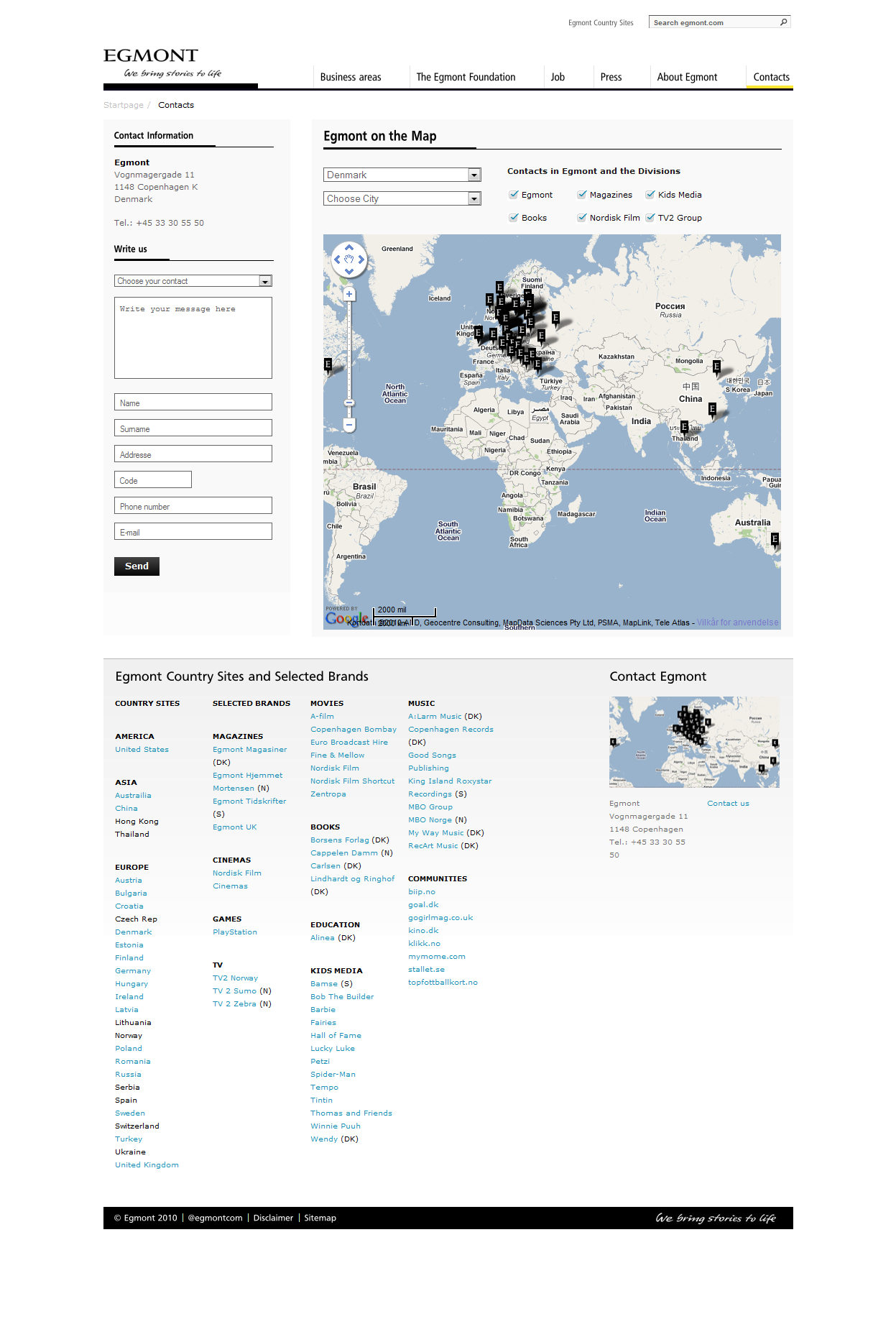This screenshot has height=1337, width=896.
Task: Click the northernmost Egmont marker in Norway
Action: coord(499,288)
